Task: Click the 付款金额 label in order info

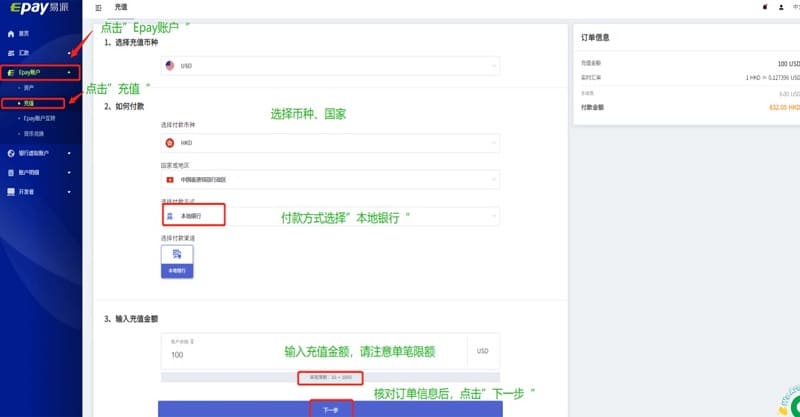Action: tap(592, 108)
